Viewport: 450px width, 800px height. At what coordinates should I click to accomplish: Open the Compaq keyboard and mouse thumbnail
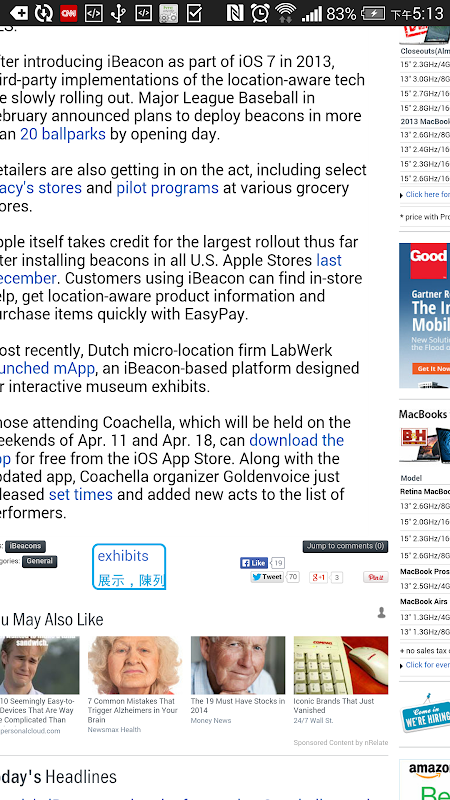point(341,665)
